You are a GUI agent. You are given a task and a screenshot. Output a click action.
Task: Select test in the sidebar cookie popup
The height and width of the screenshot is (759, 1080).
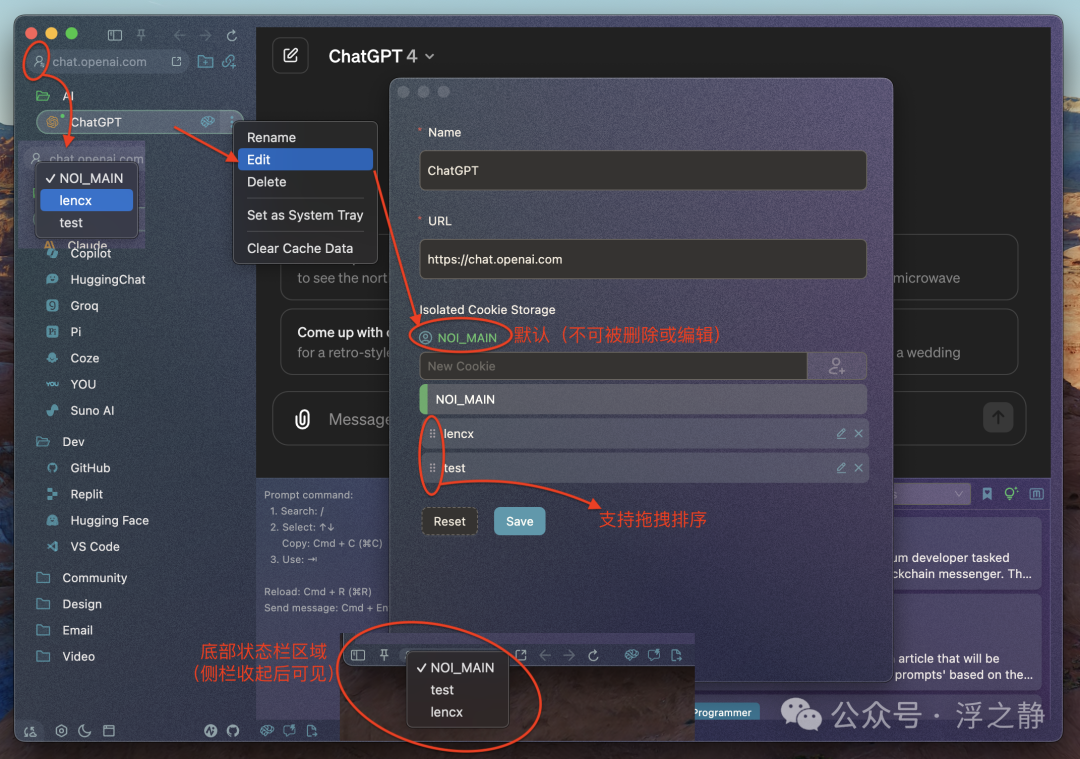point(87,222)
